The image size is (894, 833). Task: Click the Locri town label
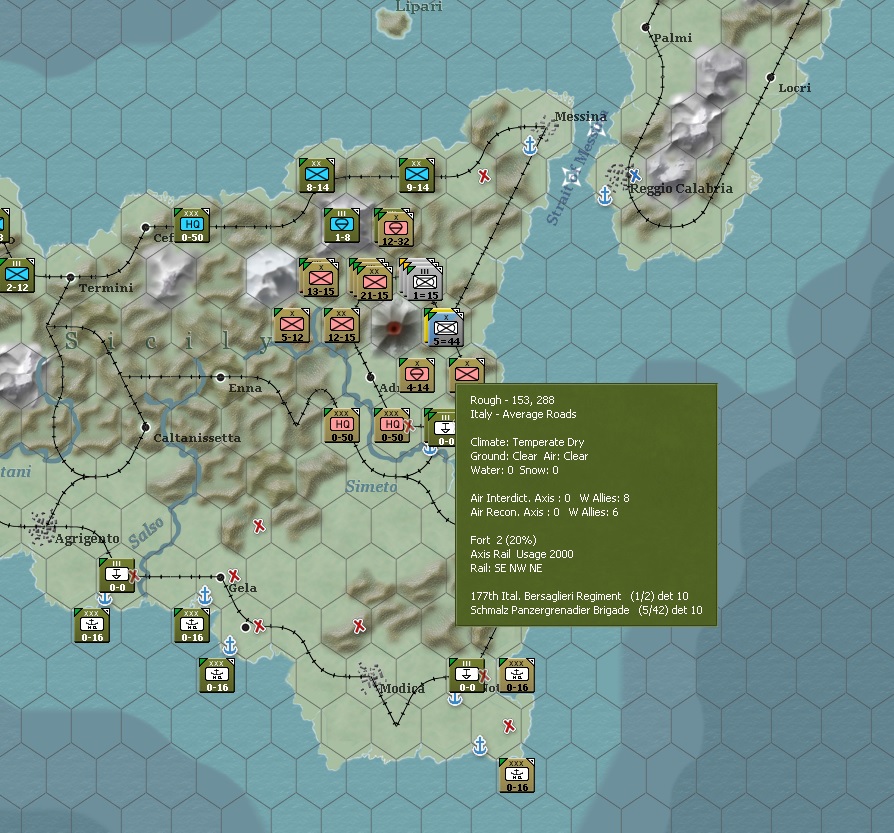[x=794, y=88]
